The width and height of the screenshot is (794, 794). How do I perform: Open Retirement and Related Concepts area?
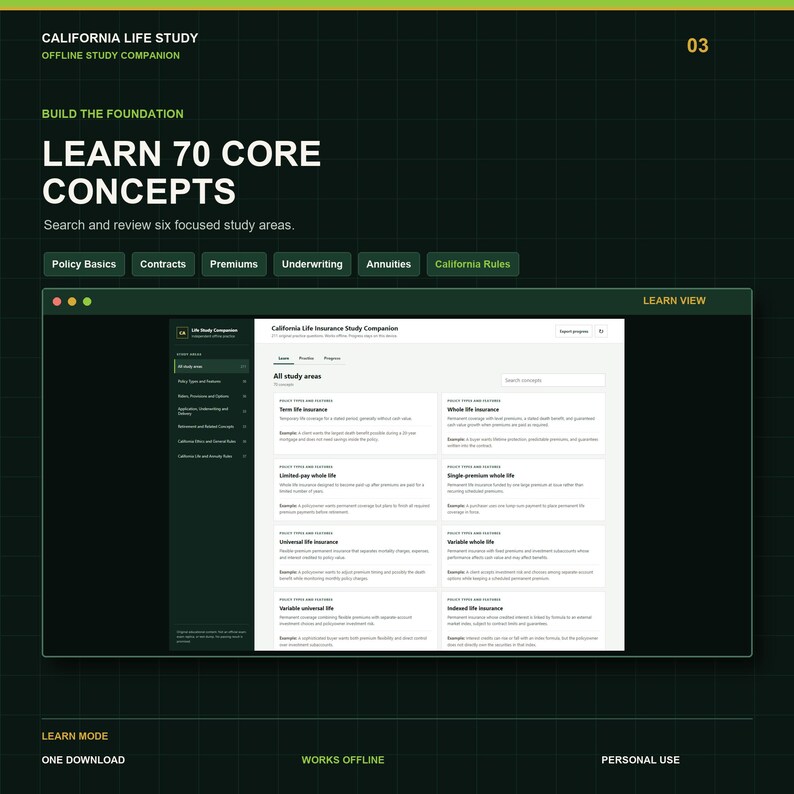(x=211, y=426)
